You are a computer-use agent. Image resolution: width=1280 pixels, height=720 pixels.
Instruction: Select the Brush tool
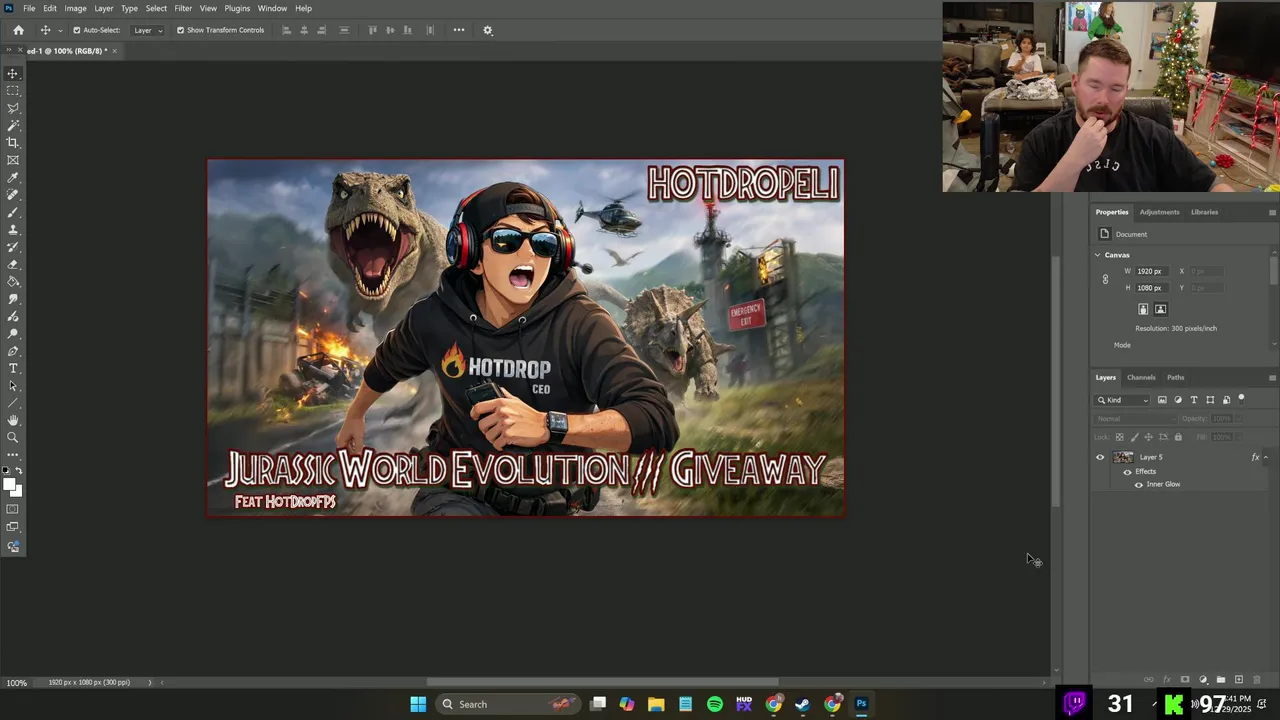(x=13, y=212)
